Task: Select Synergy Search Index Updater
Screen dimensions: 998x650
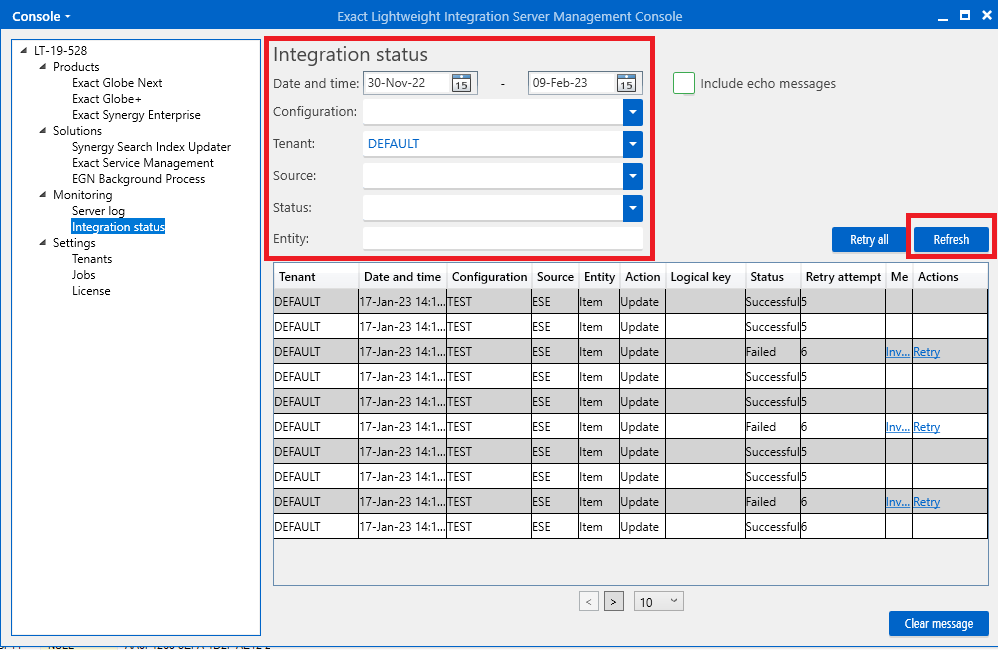Action: point(151,147)
